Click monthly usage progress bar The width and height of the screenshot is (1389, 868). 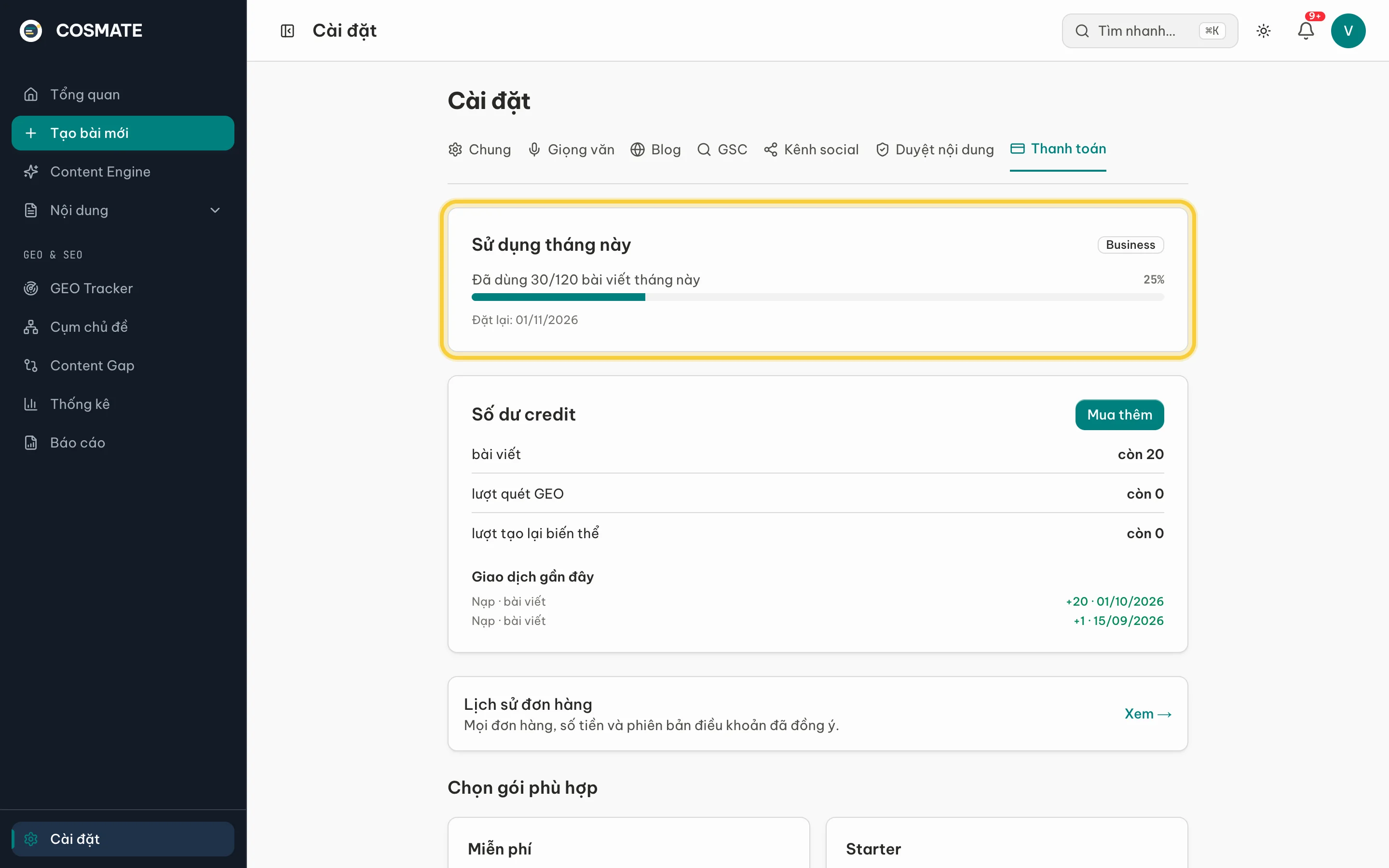tap(817, 297)
